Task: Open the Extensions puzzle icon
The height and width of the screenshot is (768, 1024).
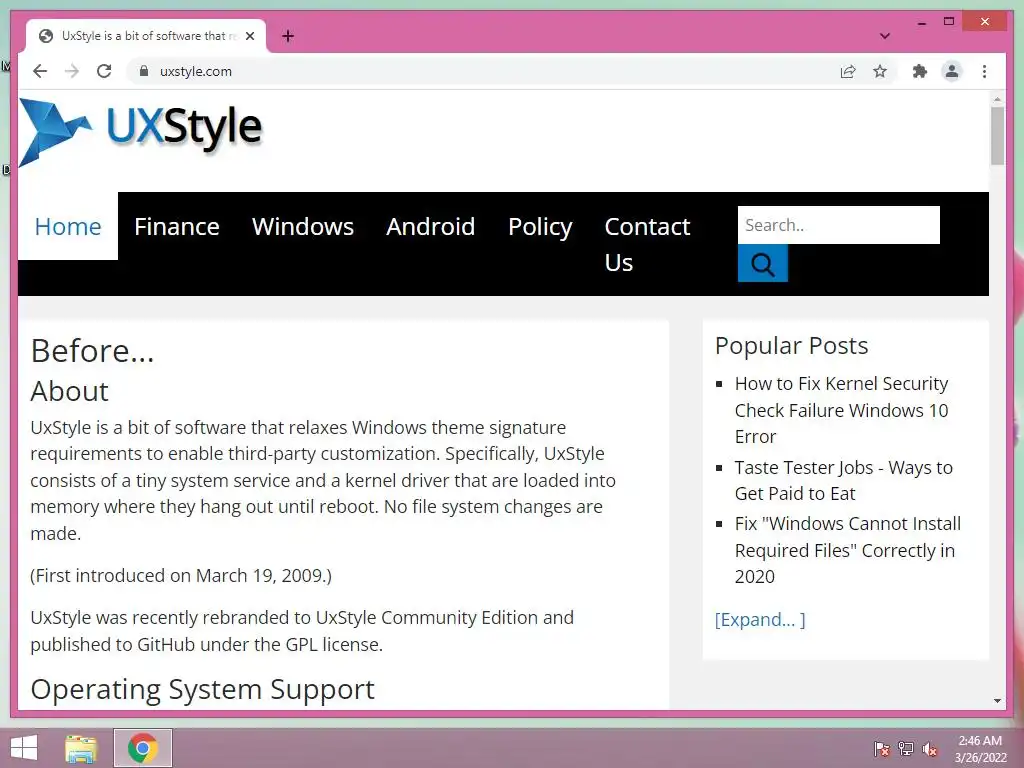Action: click(920, 71)
